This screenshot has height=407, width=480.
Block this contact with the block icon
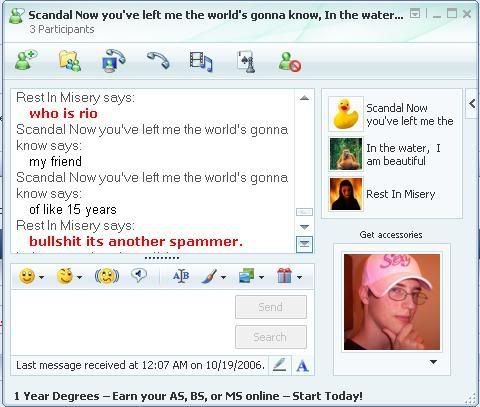[x=290, y=61]
